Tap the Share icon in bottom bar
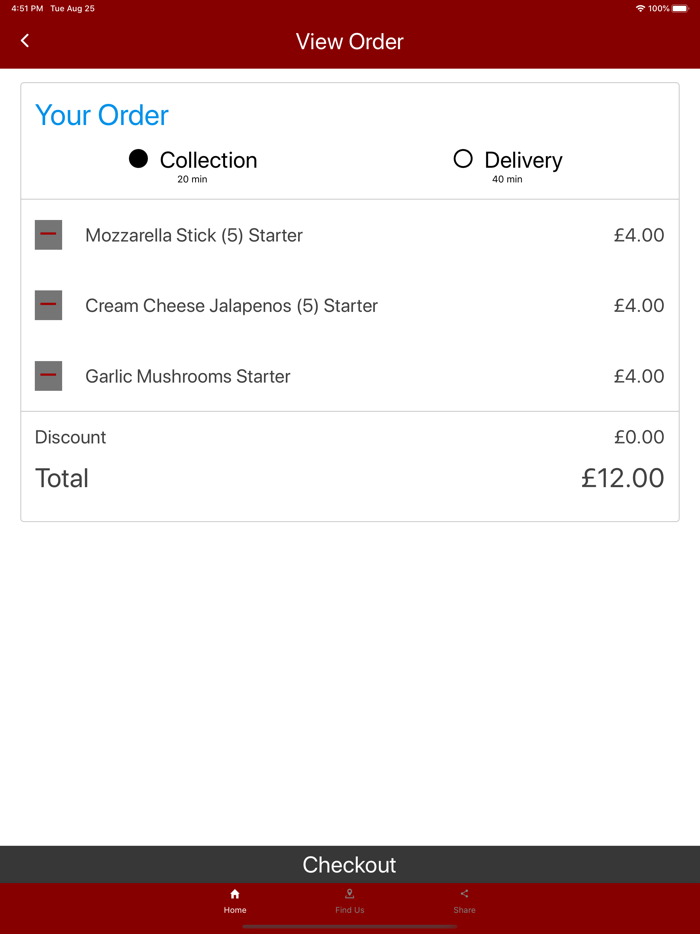The image size is (700, 934). click(464, 894)
